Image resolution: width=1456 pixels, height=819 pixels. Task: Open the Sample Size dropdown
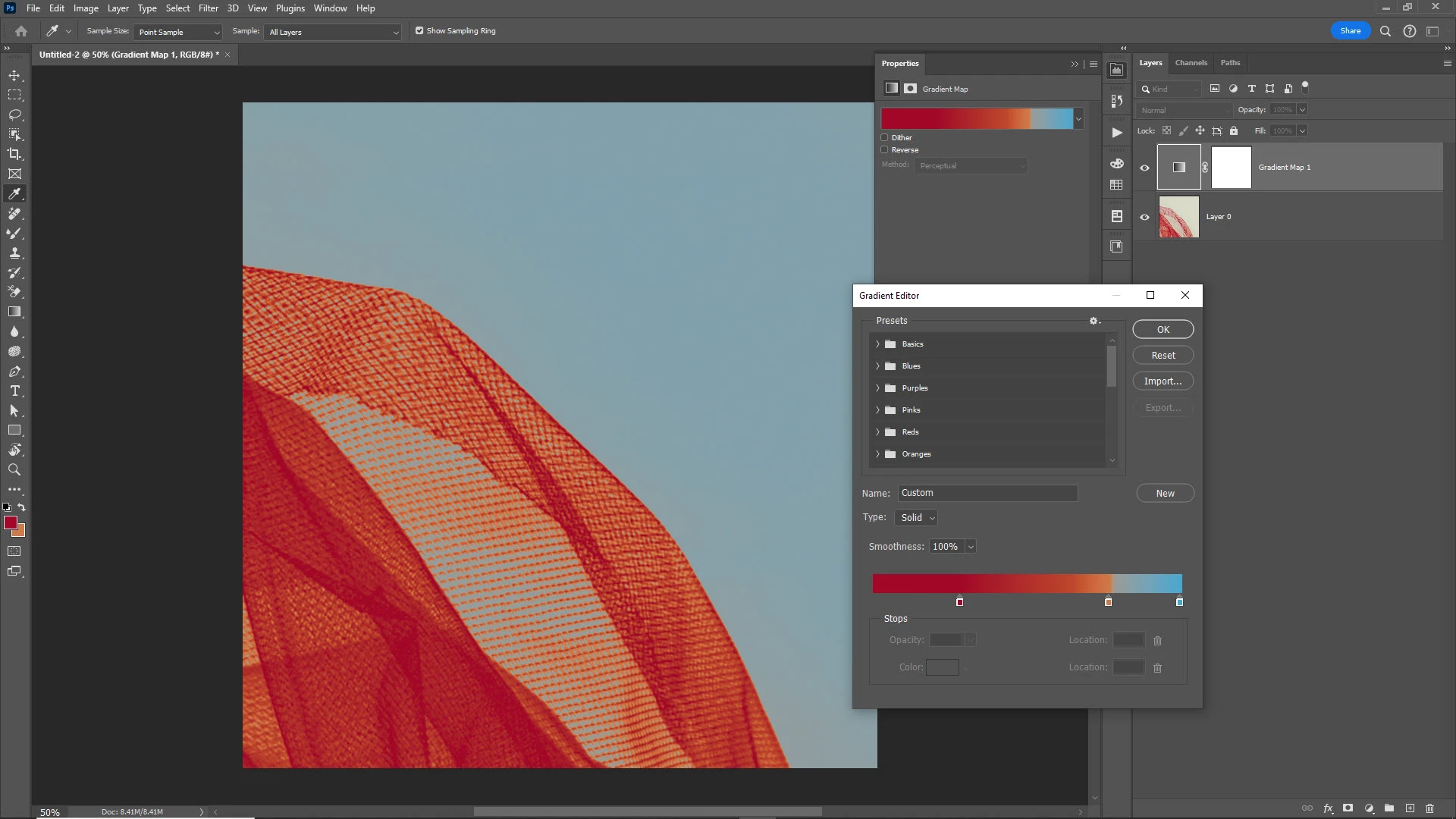point(178,32)
